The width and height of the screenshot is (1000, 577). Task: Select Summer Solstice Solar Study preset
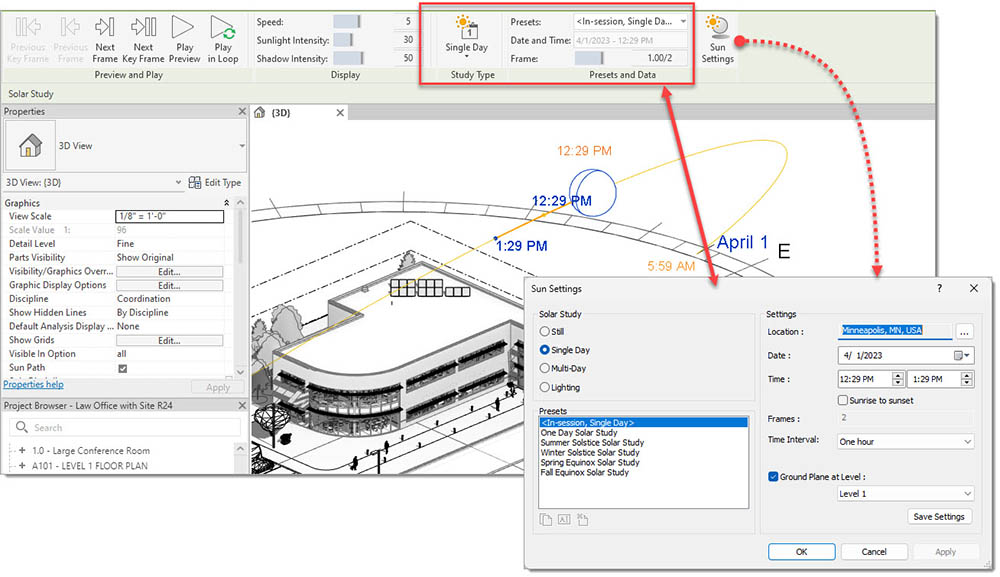click(592, 443)
